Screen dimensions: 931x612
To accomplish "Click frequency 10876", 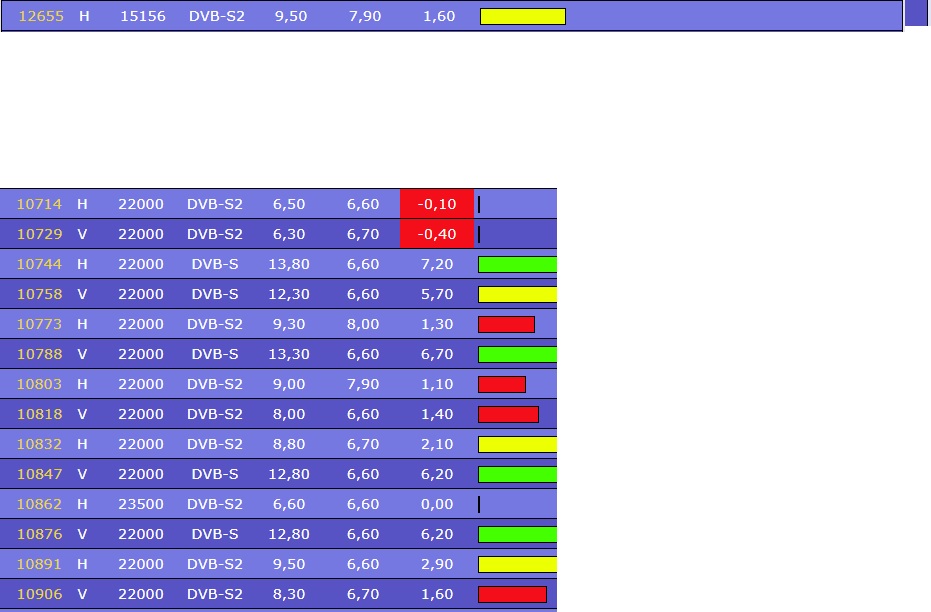I will (39, 534).
